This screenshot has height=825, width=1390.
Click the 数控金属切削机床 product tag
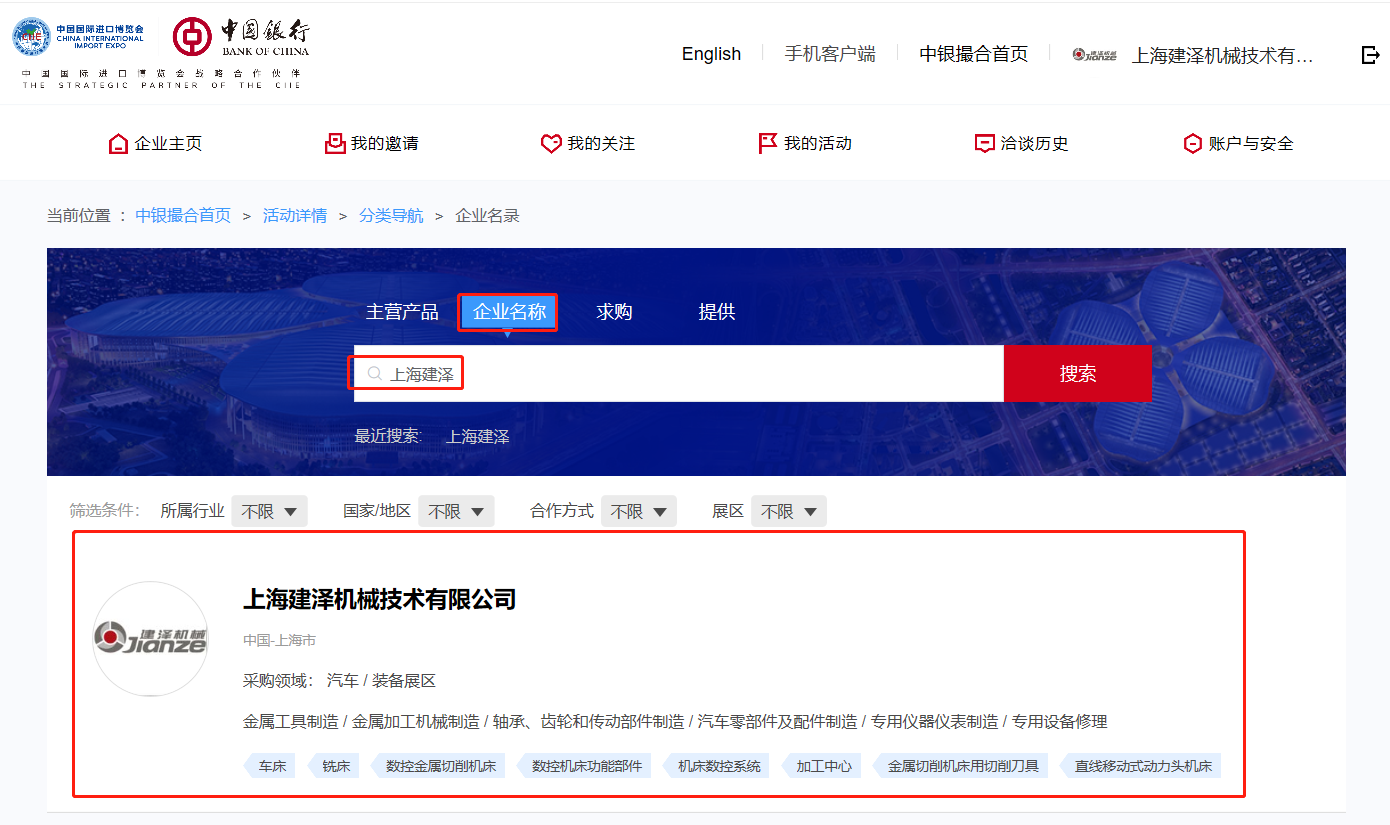pyautogui.click(x=438, y=767)
